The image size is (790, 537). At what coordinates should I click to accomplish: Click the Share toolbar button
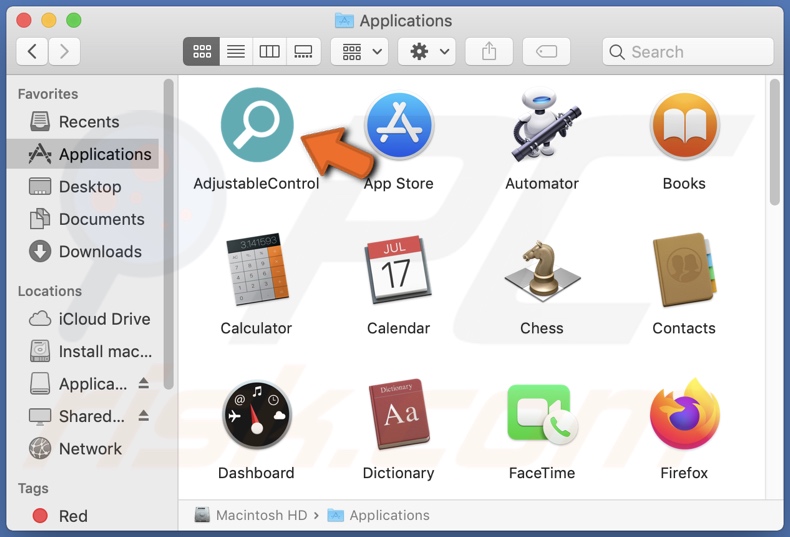tap(489, 51)
